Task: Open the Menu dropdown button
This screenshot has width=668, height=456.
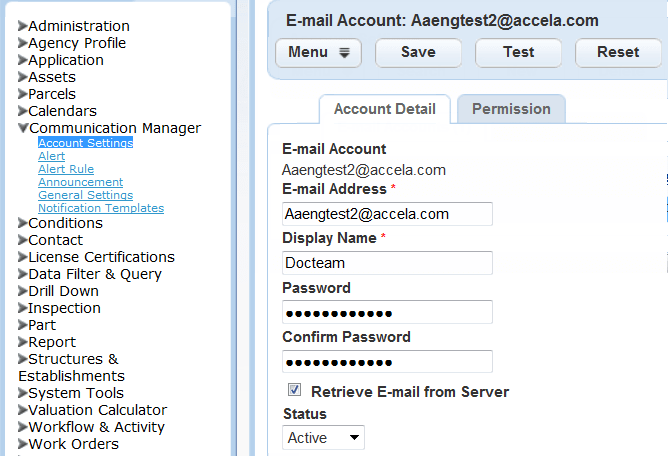Action: (318, 53)
